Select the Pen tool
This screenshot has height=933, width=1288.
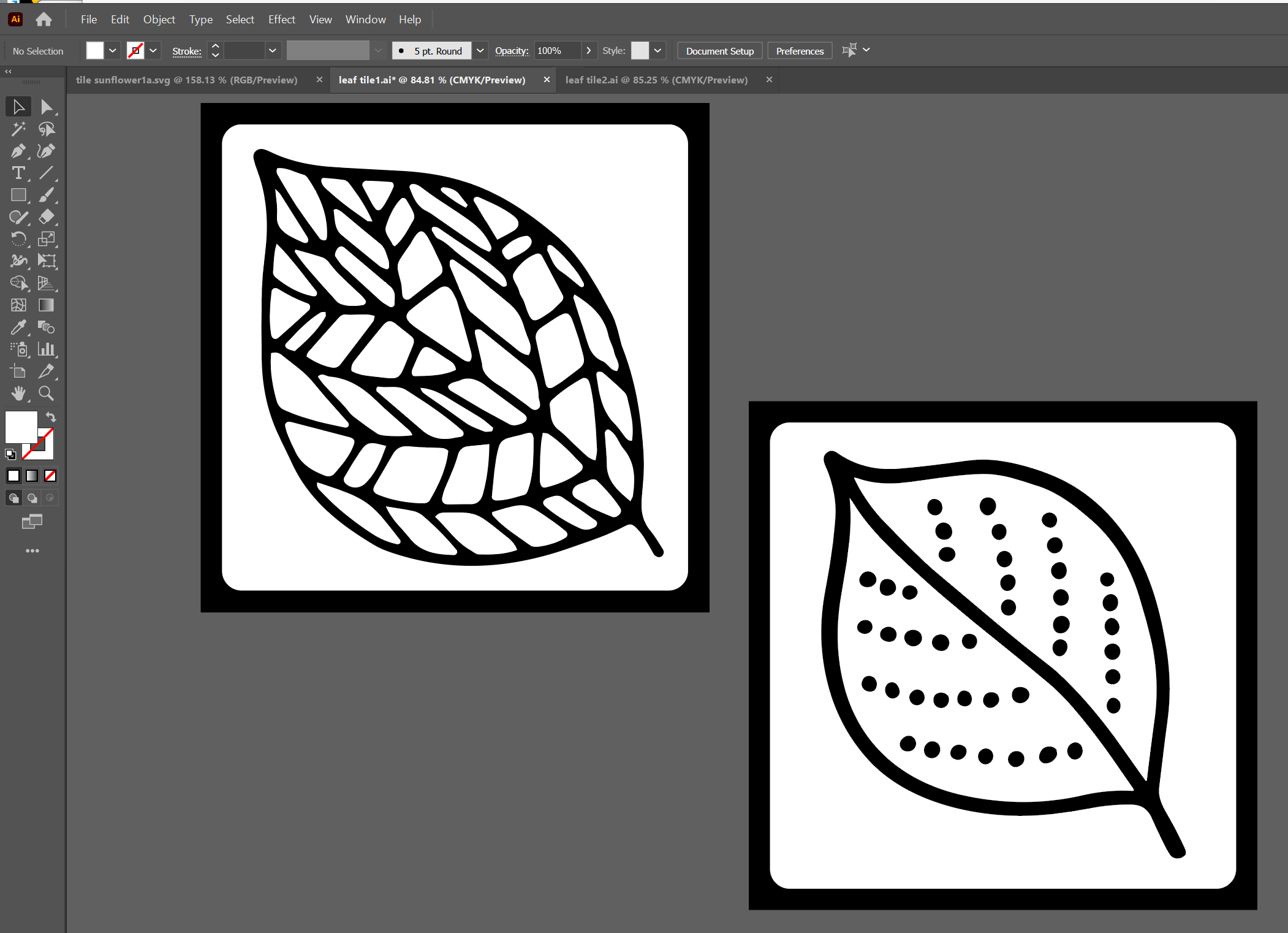coord(18,151)
